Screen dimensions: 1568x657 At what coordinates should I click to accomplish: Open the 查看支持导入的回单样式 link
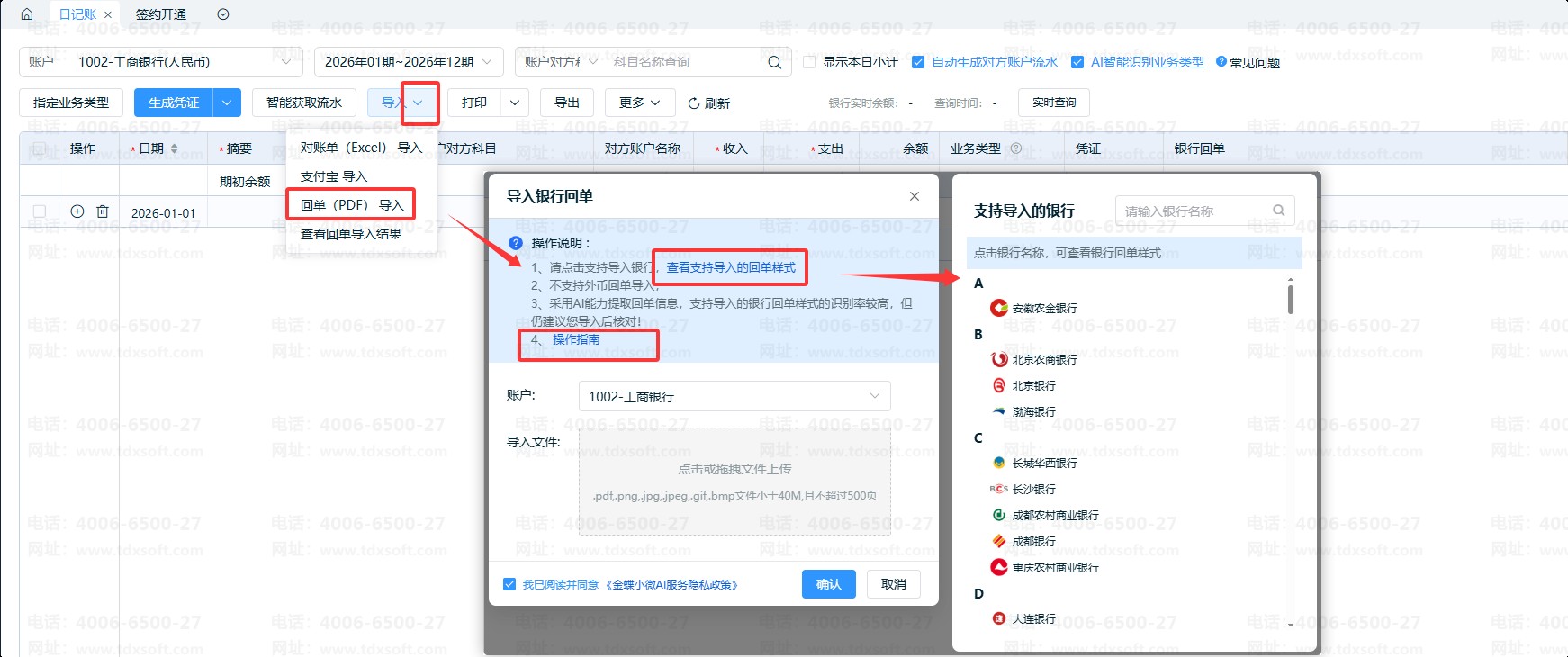point(731,267)
